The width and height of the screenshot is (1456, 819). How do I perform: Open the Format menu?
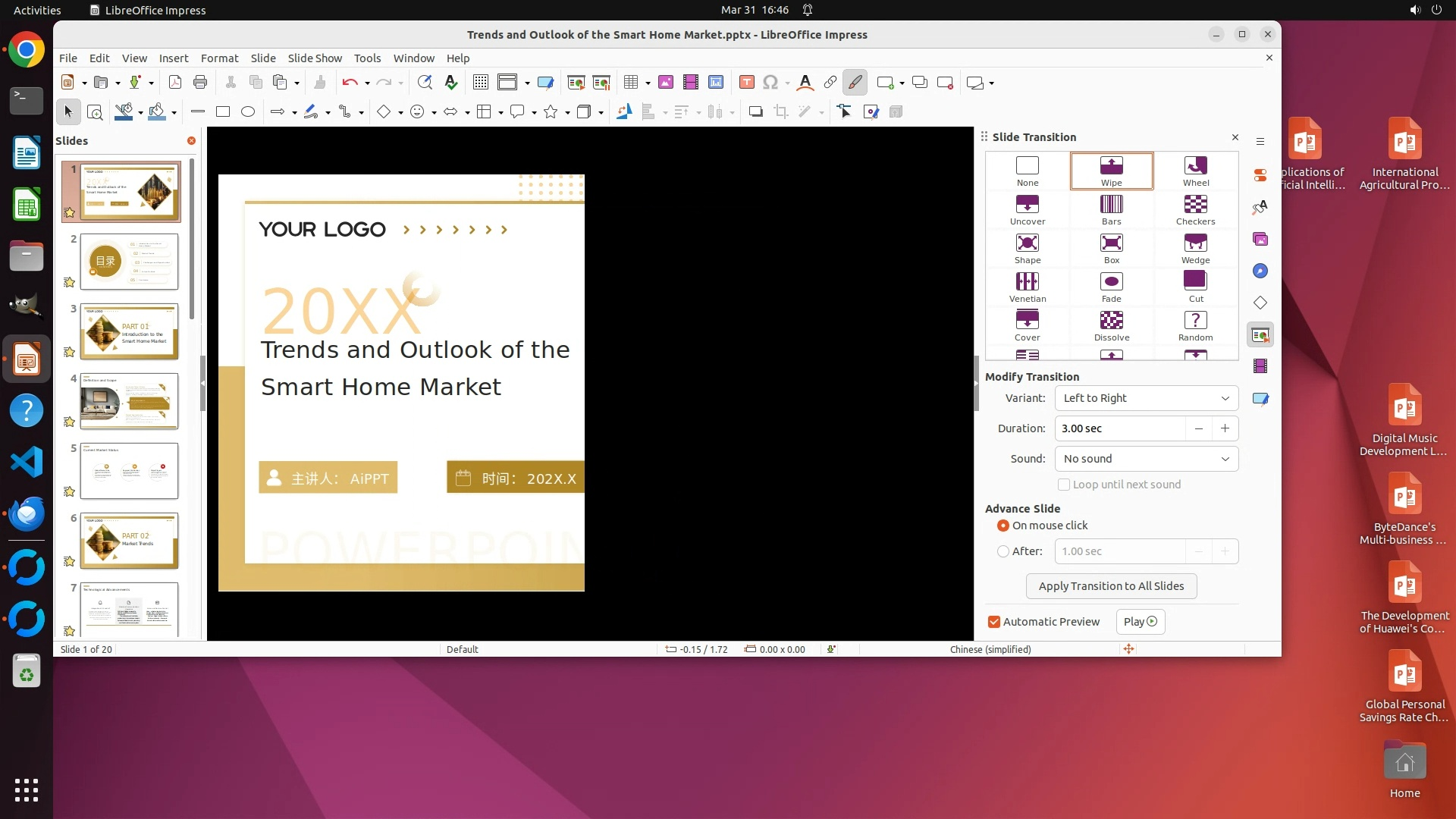click(x=219, y=58)
